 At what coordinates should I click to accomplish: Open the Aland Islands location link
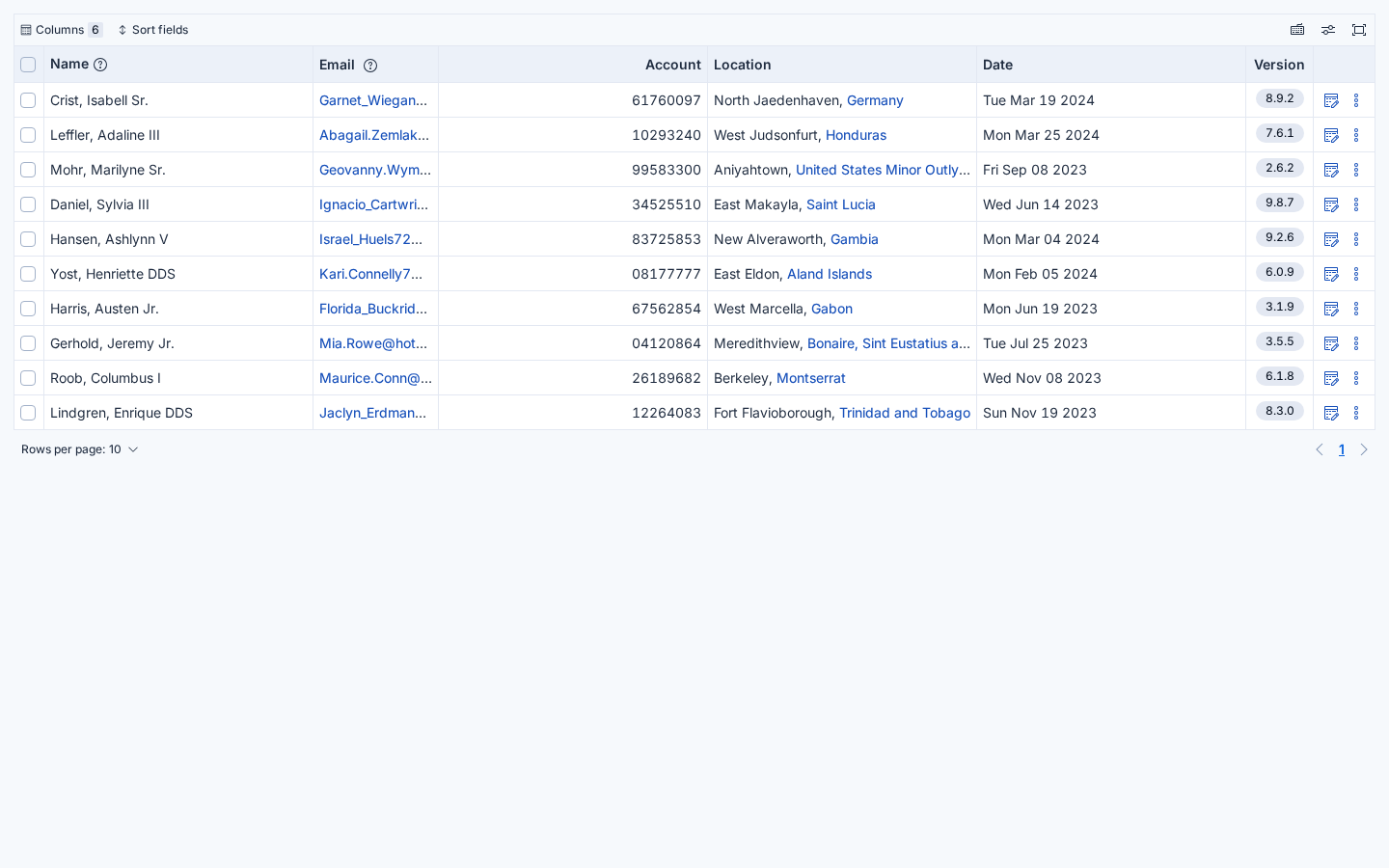tap(830, 274)
